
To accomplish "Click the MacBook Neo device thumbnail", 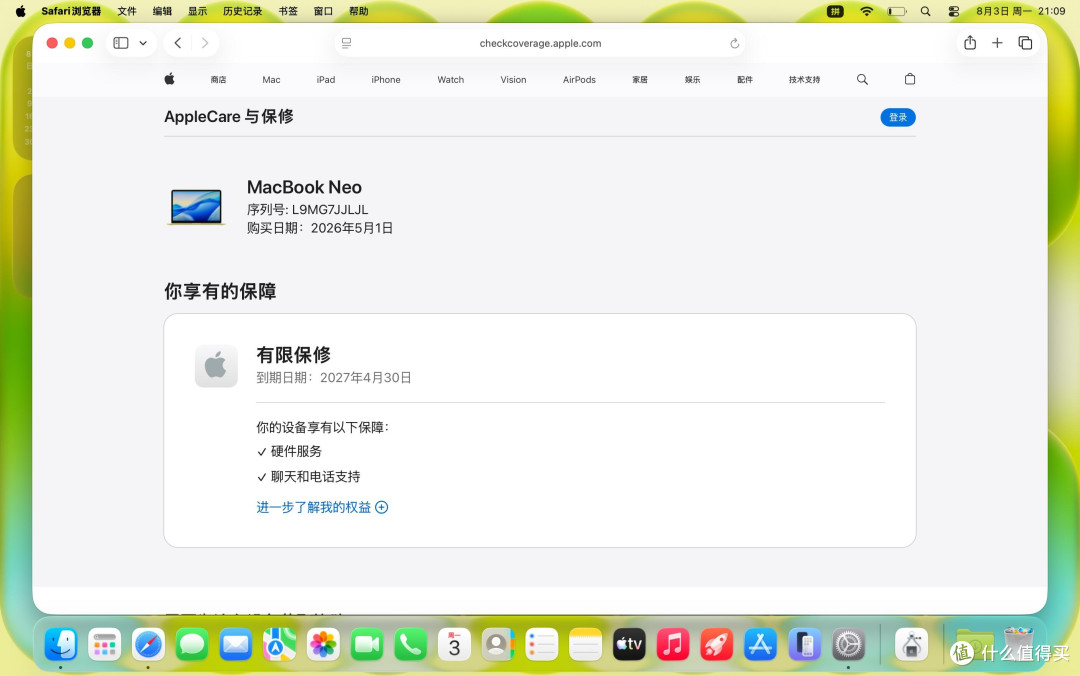I will tap(196, 207).
